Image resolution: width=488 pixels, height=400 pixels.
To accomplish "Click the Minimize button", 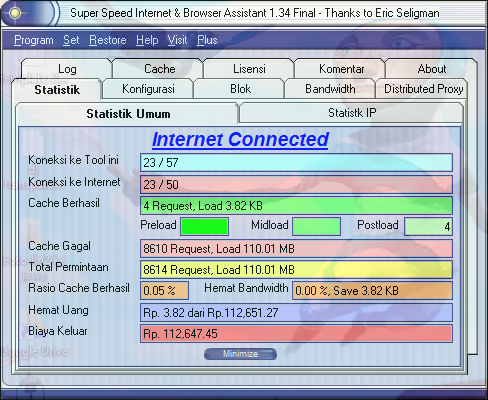I will pyautogui.click(x=240, y=354).
